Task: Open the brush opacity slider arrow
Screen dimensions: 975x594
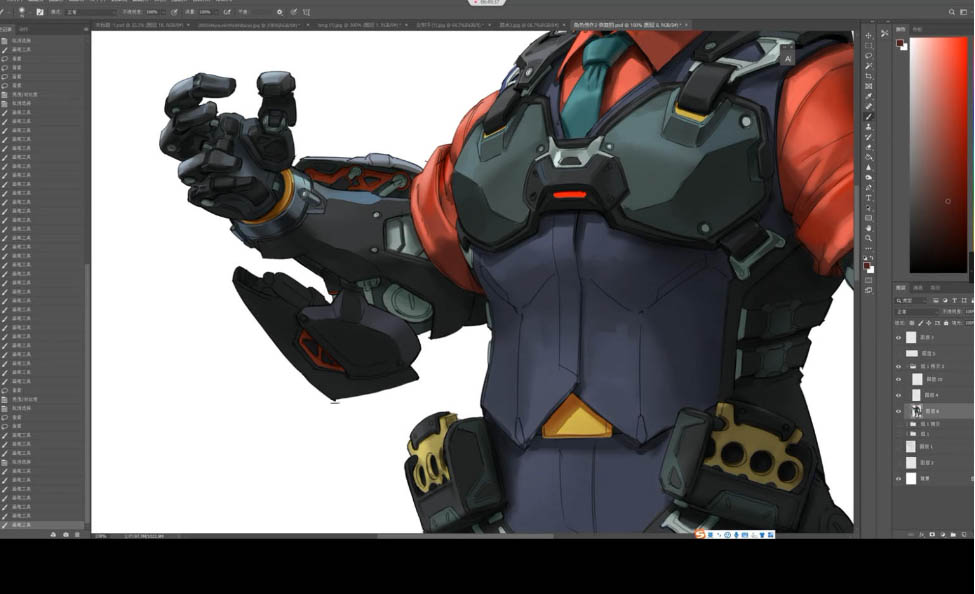Action: [165, 12]
